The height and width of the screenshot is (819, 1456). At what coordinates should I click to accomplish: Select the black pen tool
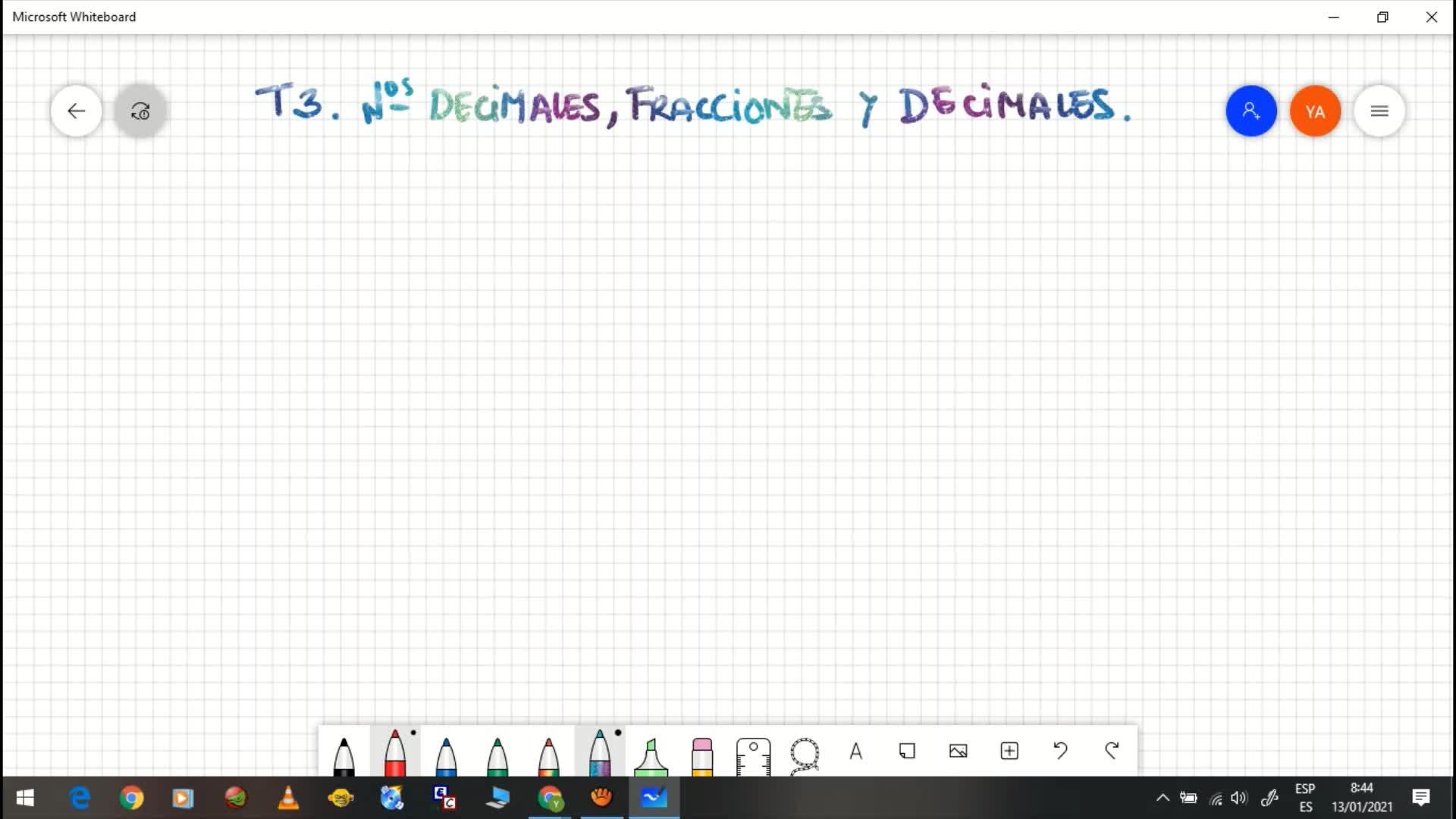click(x=344, y=755)
